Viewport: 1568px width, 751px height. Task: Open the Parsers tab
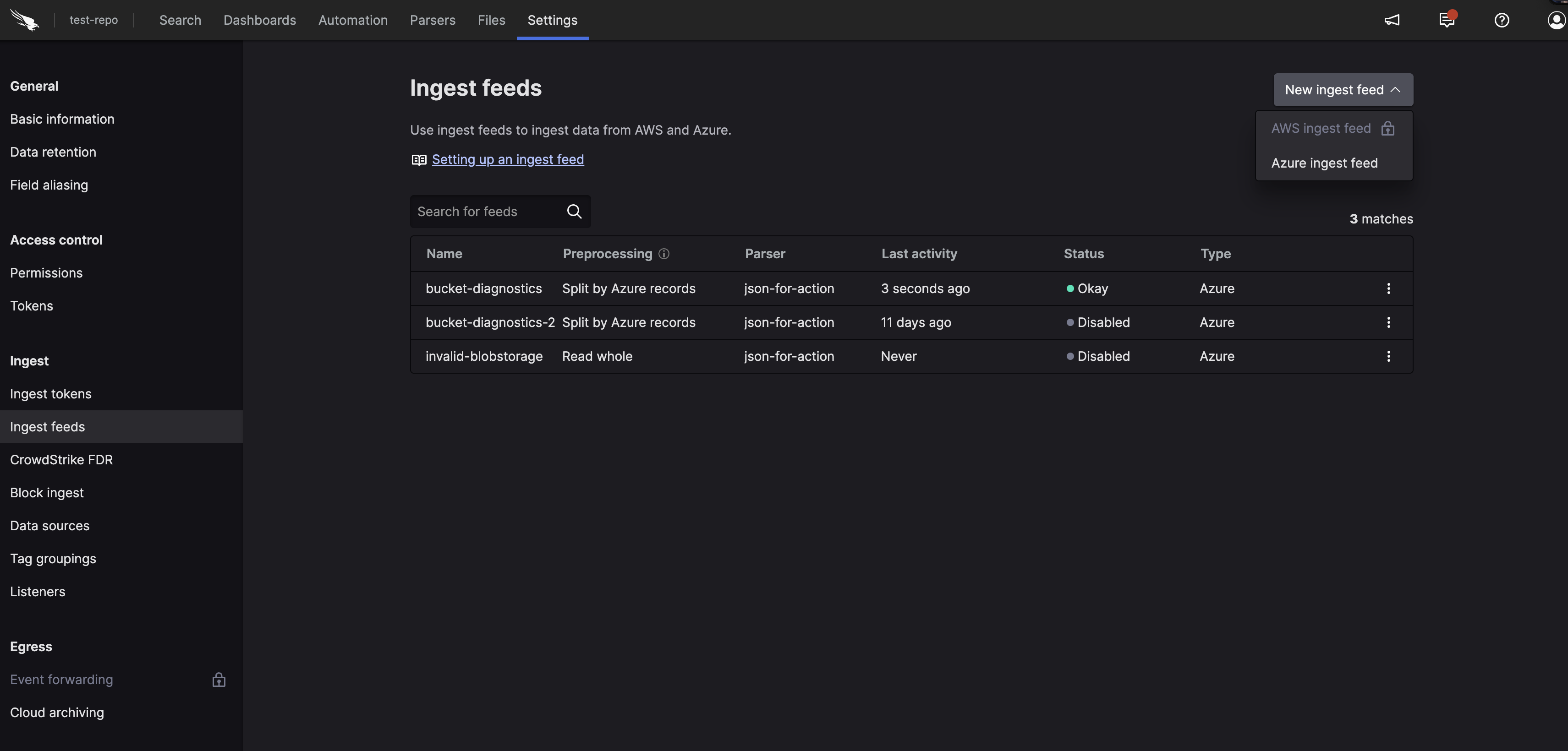[432, 20]
